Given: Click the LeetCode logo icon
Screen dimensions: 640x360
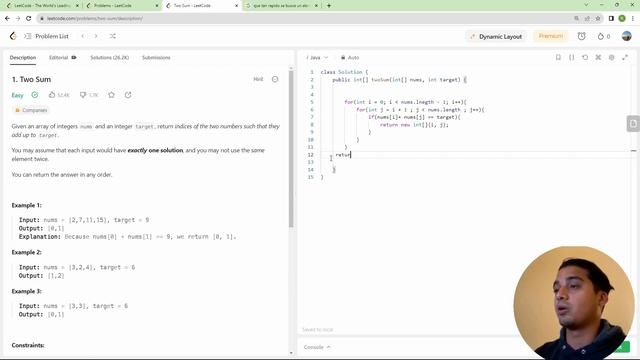Looking at the screenshot, I should 13,36.
